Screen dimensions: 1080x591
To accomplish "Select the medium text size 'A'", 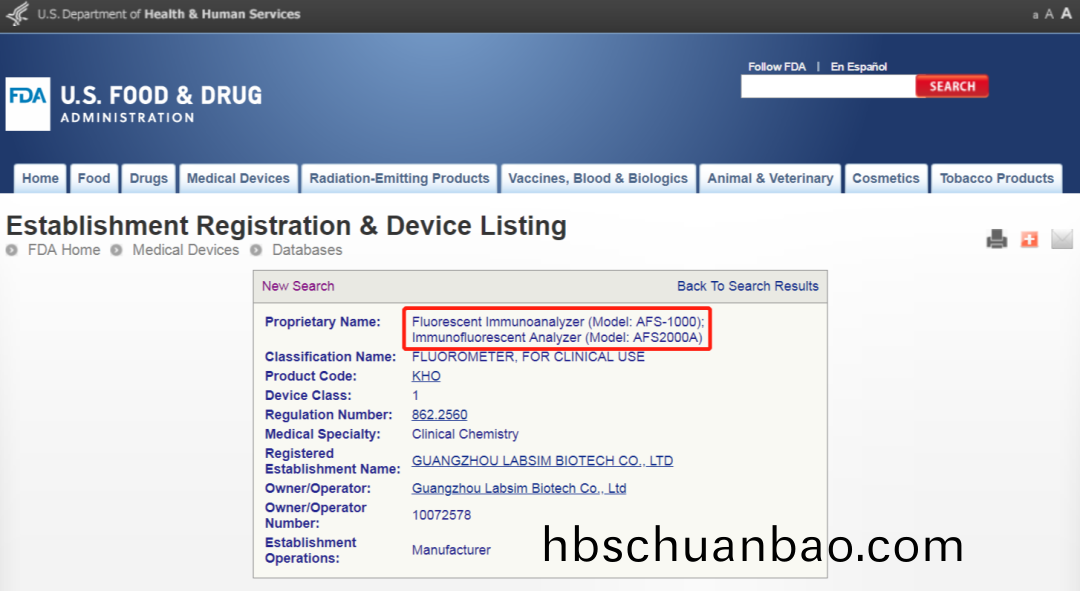I will pos(1049,14).
